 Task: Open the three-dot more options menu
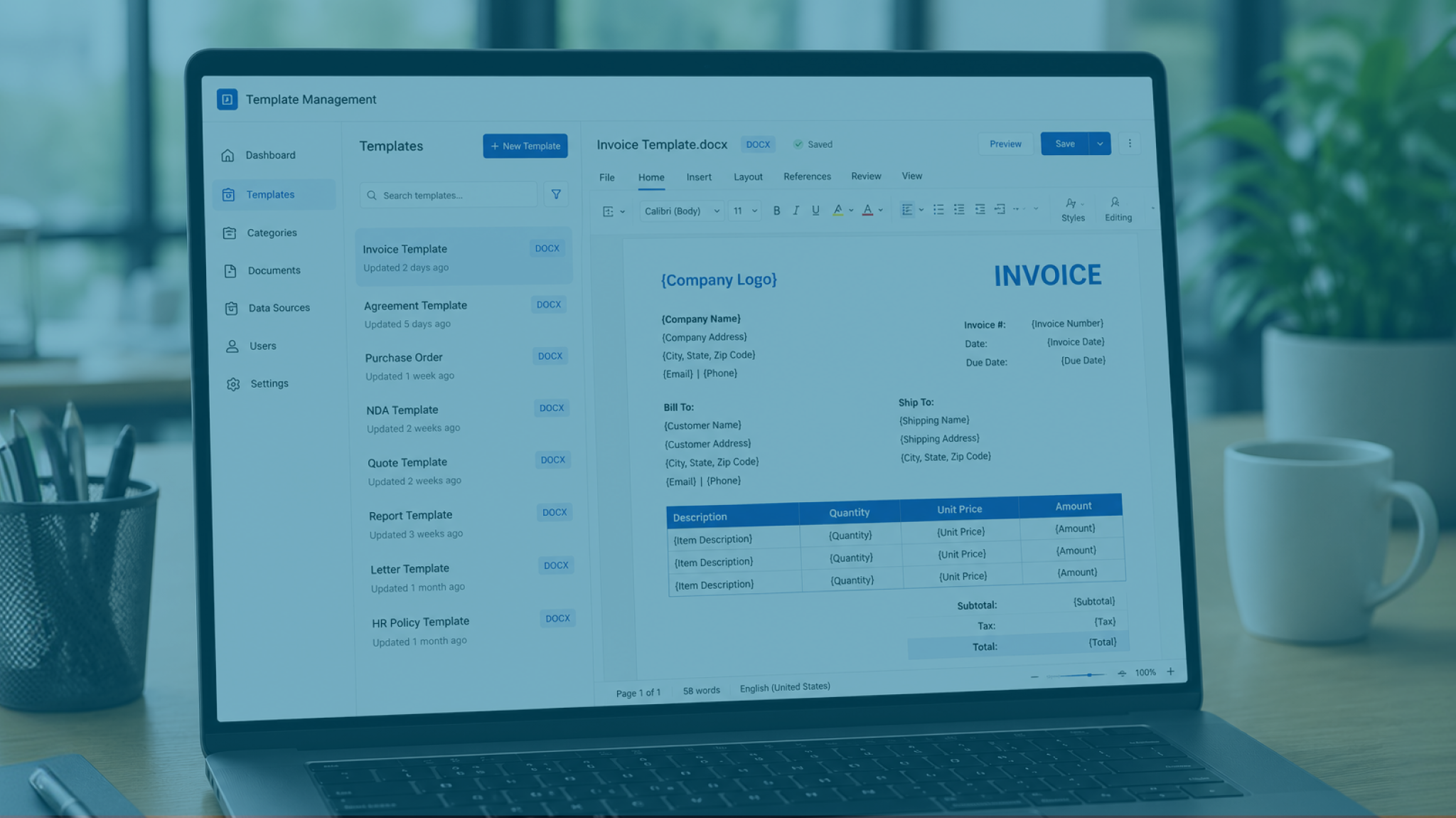1130,144
